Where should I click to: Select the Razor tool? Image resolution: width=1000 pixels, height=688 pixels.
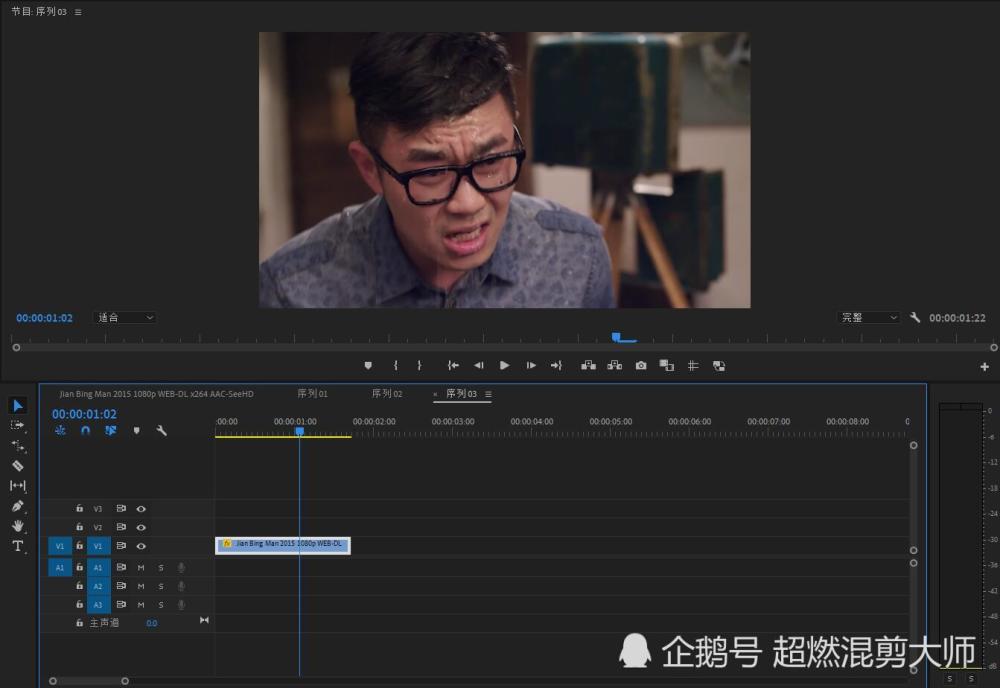[x=18, y=465]
